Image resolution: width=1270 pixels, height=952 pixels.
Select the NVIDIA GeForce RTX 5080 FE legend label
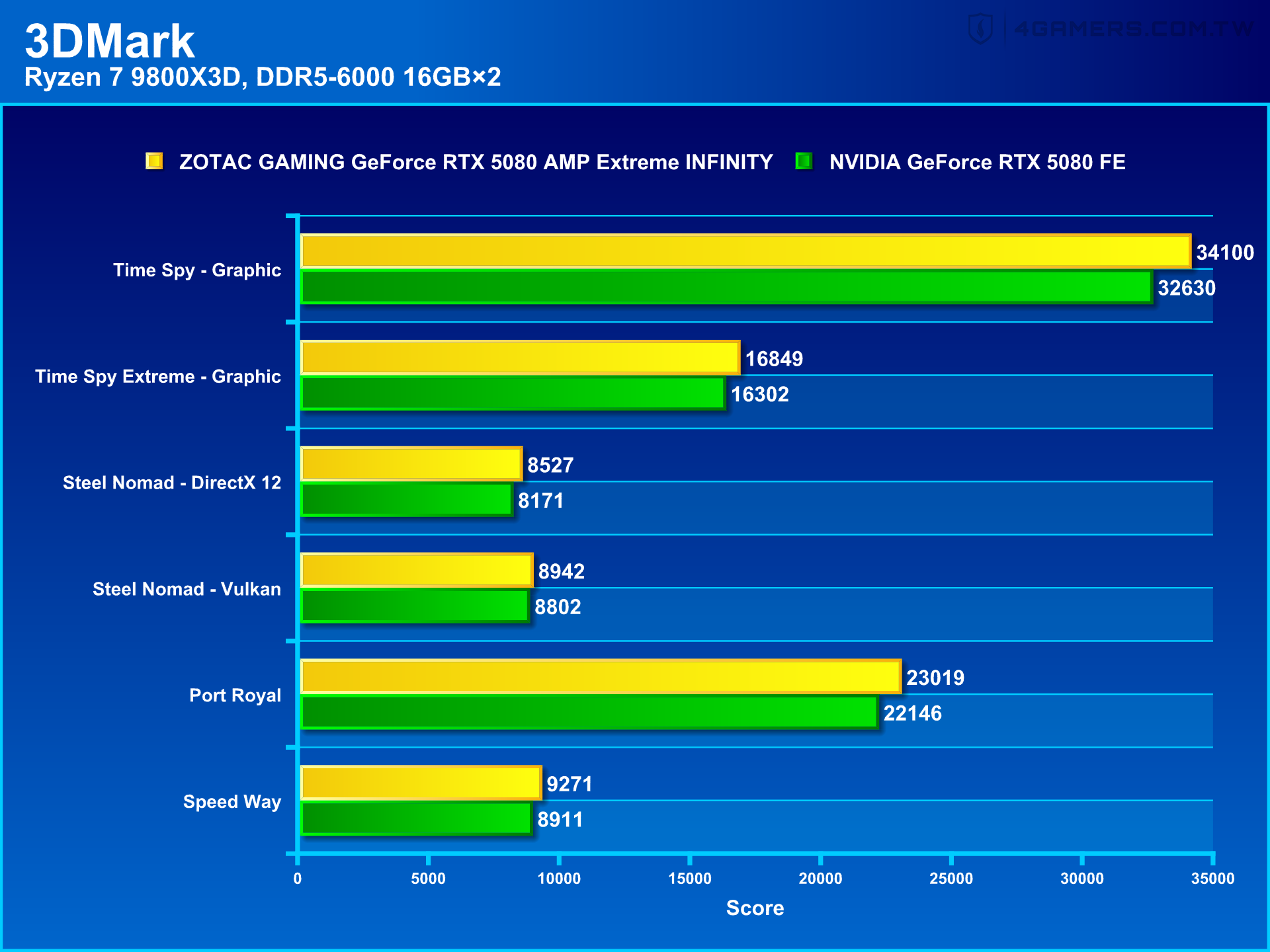click(977, 162)
